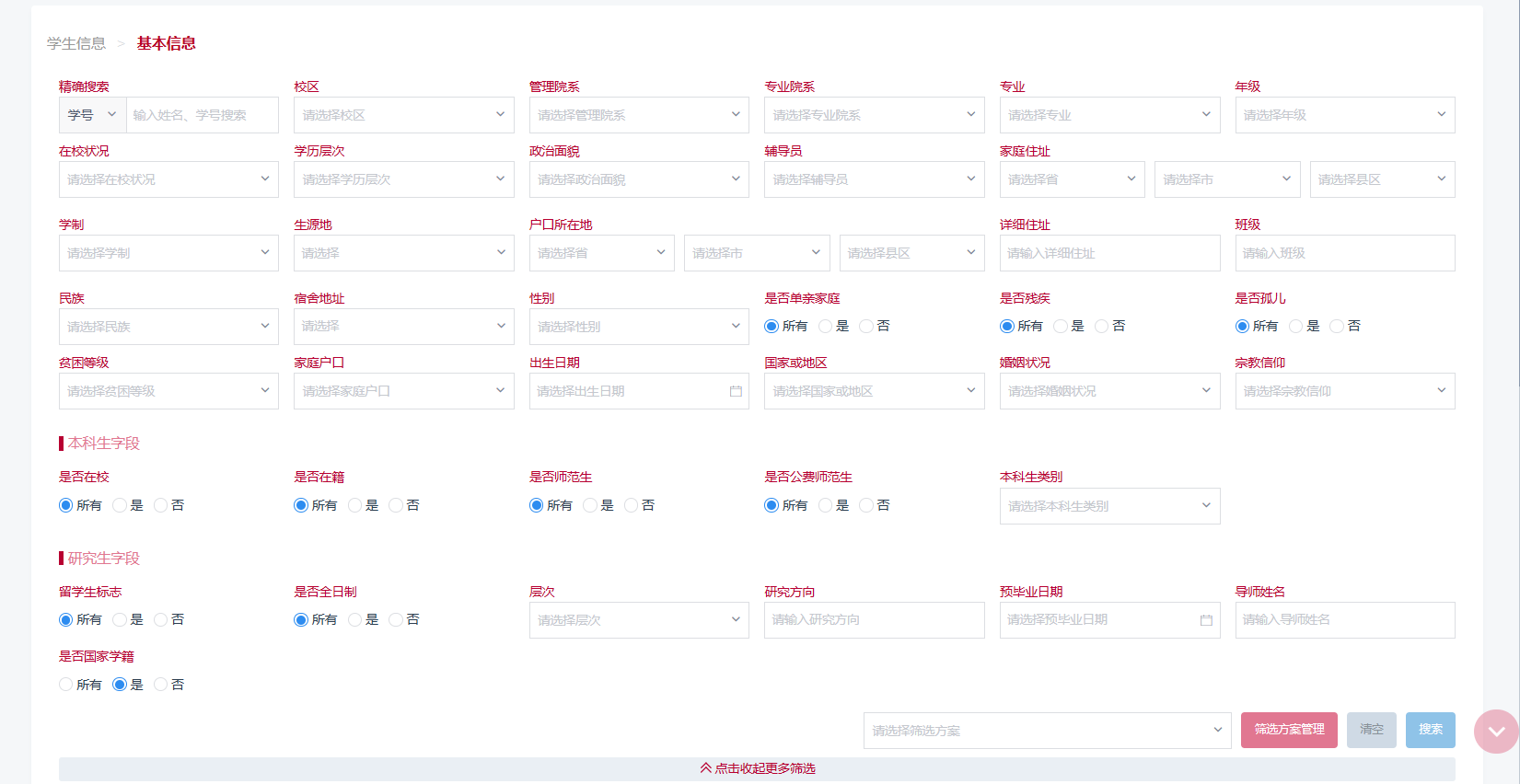Select 是 for 是否单亲家庭
This screenshot has height=784, width=1520.
(x=825, y=327)
